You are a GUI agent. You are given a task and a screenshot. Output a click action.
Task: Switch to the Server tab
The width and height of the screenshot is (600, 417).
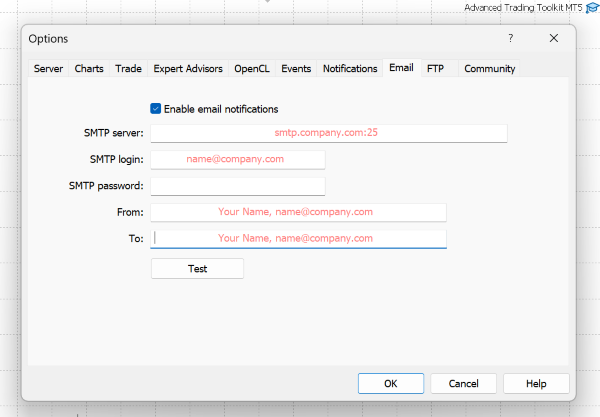pyautogui.click(x=49, y=69)
